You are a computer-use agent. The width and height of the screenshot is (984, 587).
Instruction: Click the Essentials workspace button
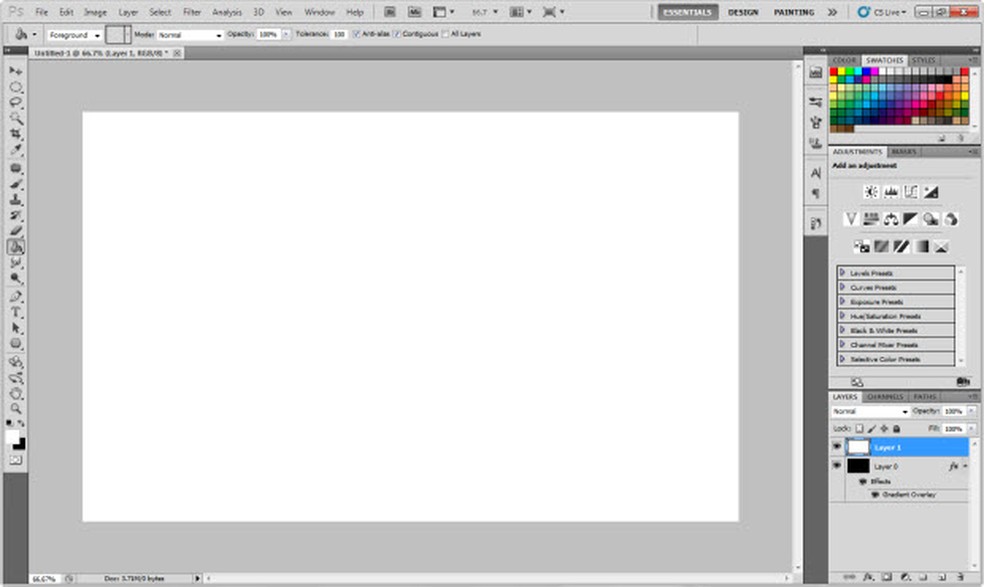pos(687,12)
